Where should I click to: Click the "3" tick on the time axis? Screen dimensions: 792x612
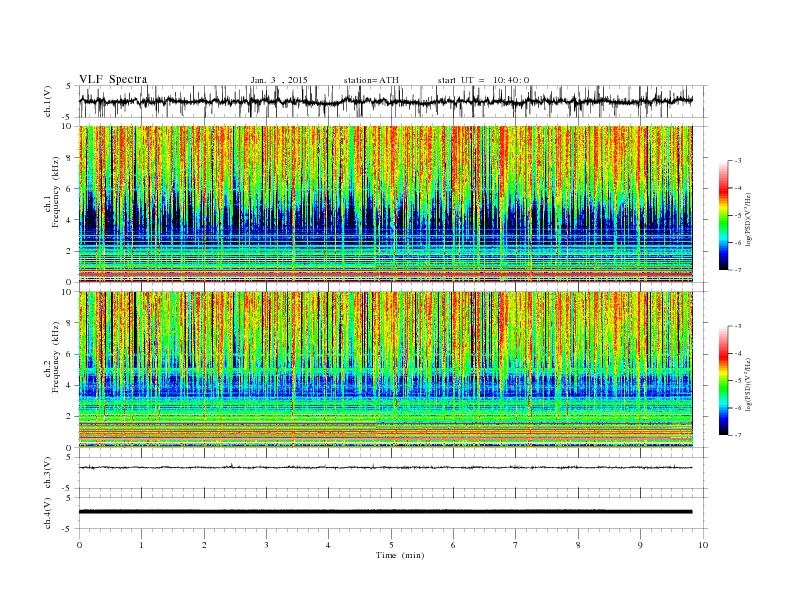tap(266, 545)
